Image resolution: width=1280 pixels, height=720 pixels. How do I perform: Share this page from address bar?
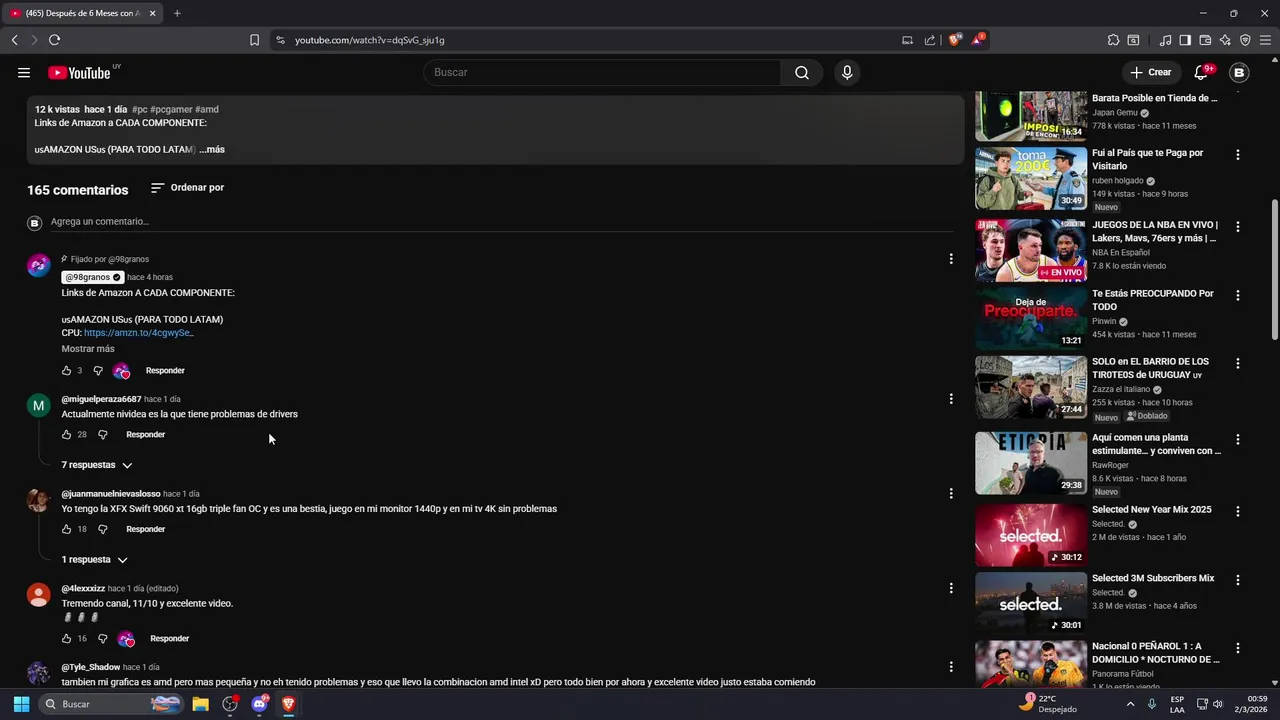pos(930,40)
